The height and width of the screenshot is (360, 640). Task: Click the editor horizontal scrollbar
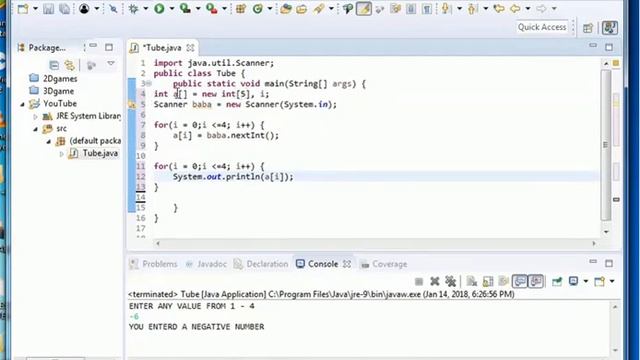pyautogui.click(x=375, y=244)
